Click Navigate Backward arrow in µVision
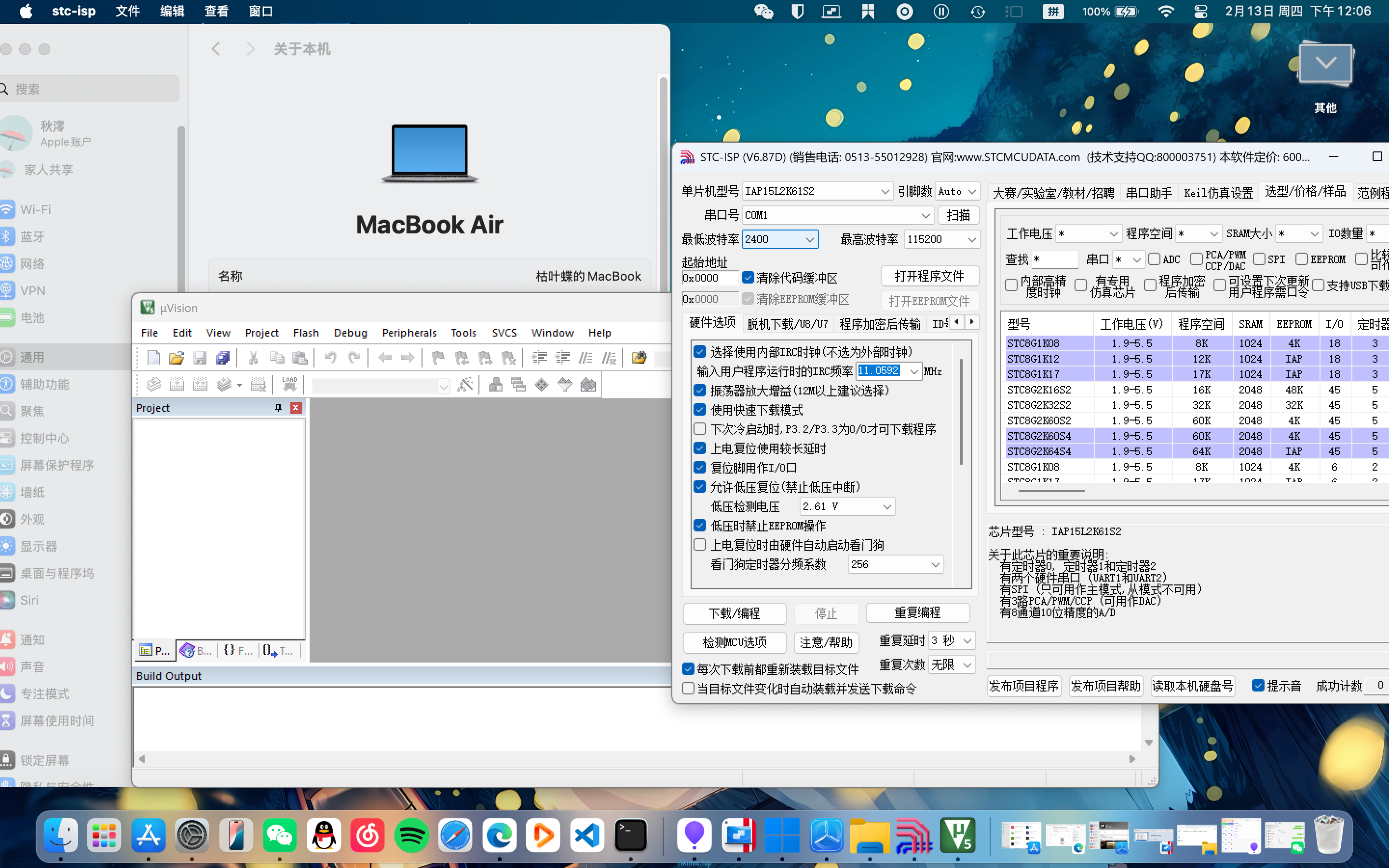1389x868 pixels. point(384,358)
